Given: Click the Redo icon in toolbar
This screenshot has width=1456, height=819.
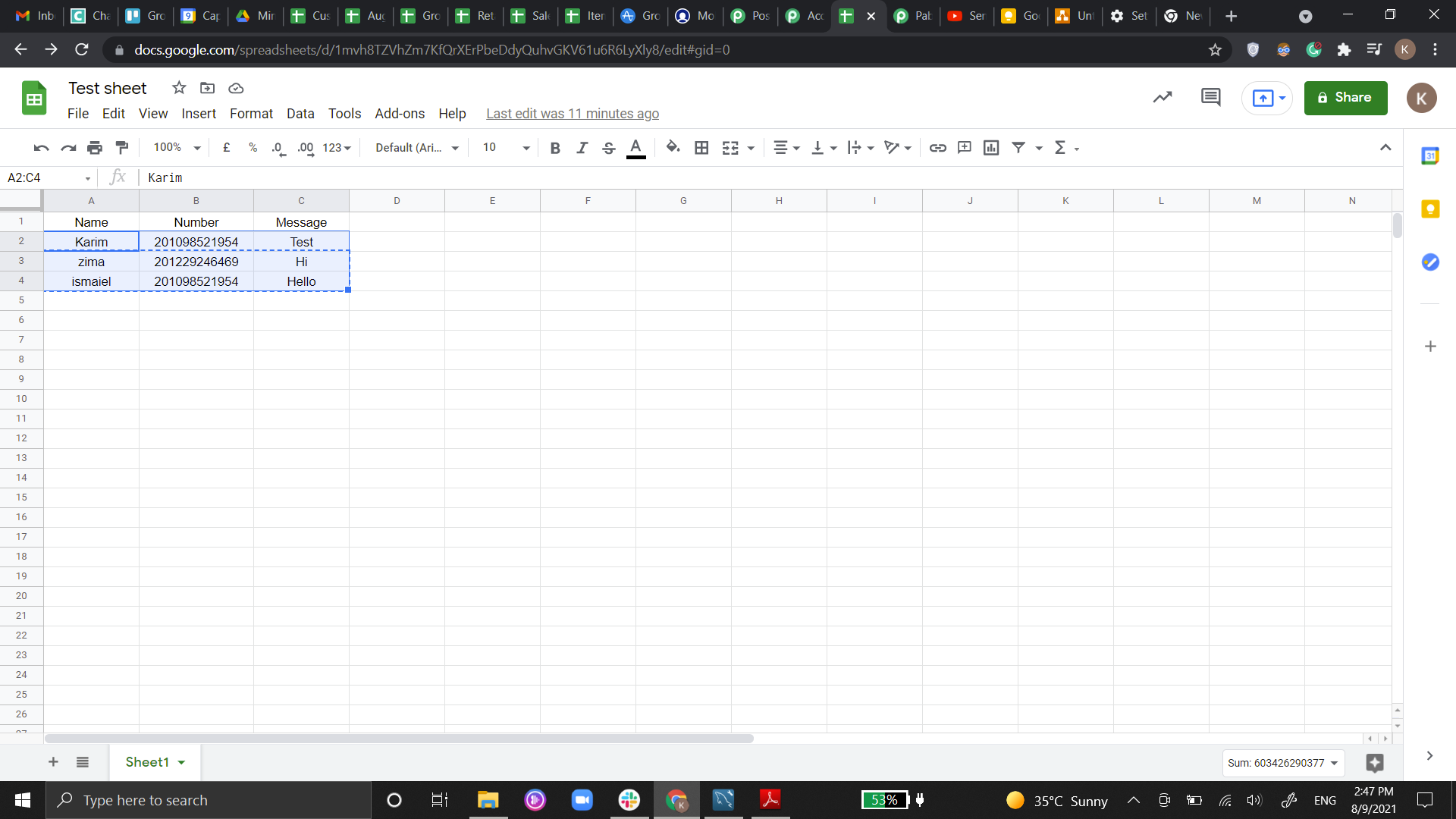Looking at the screenshot, I should [68, 148].
